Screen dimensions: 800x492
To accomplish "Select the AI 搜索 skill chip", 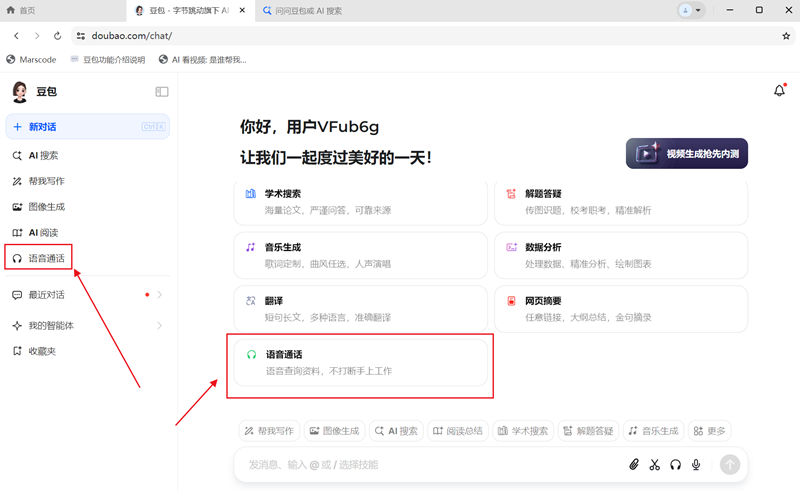I will point(396,431).
